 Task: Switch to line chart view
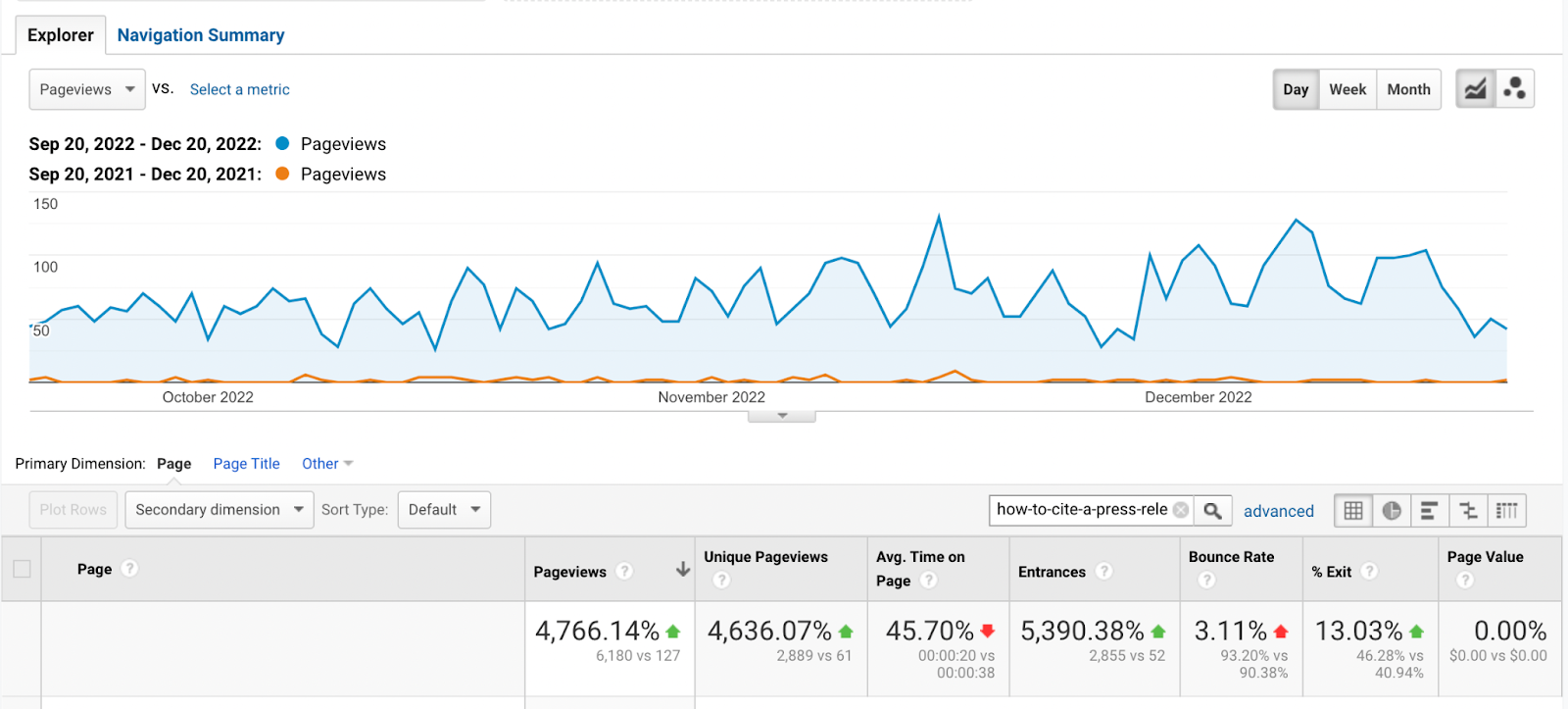coord(1475,89)
